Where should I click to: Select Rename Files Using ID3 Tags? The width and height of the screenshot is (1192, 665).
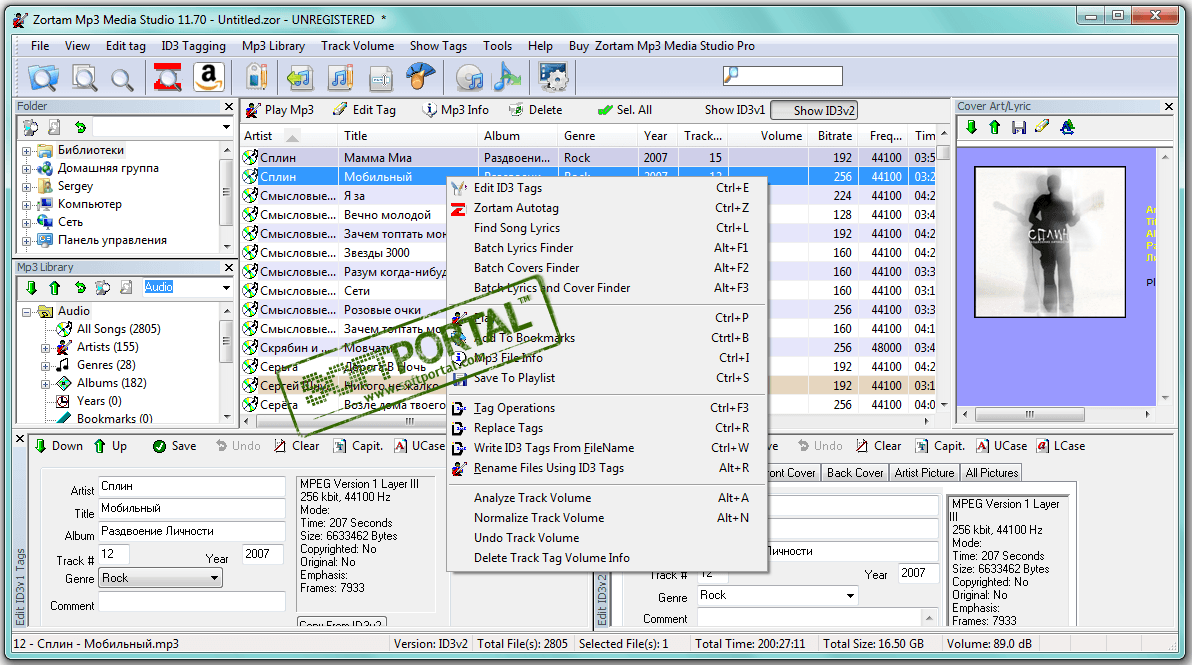coord(607,468)
